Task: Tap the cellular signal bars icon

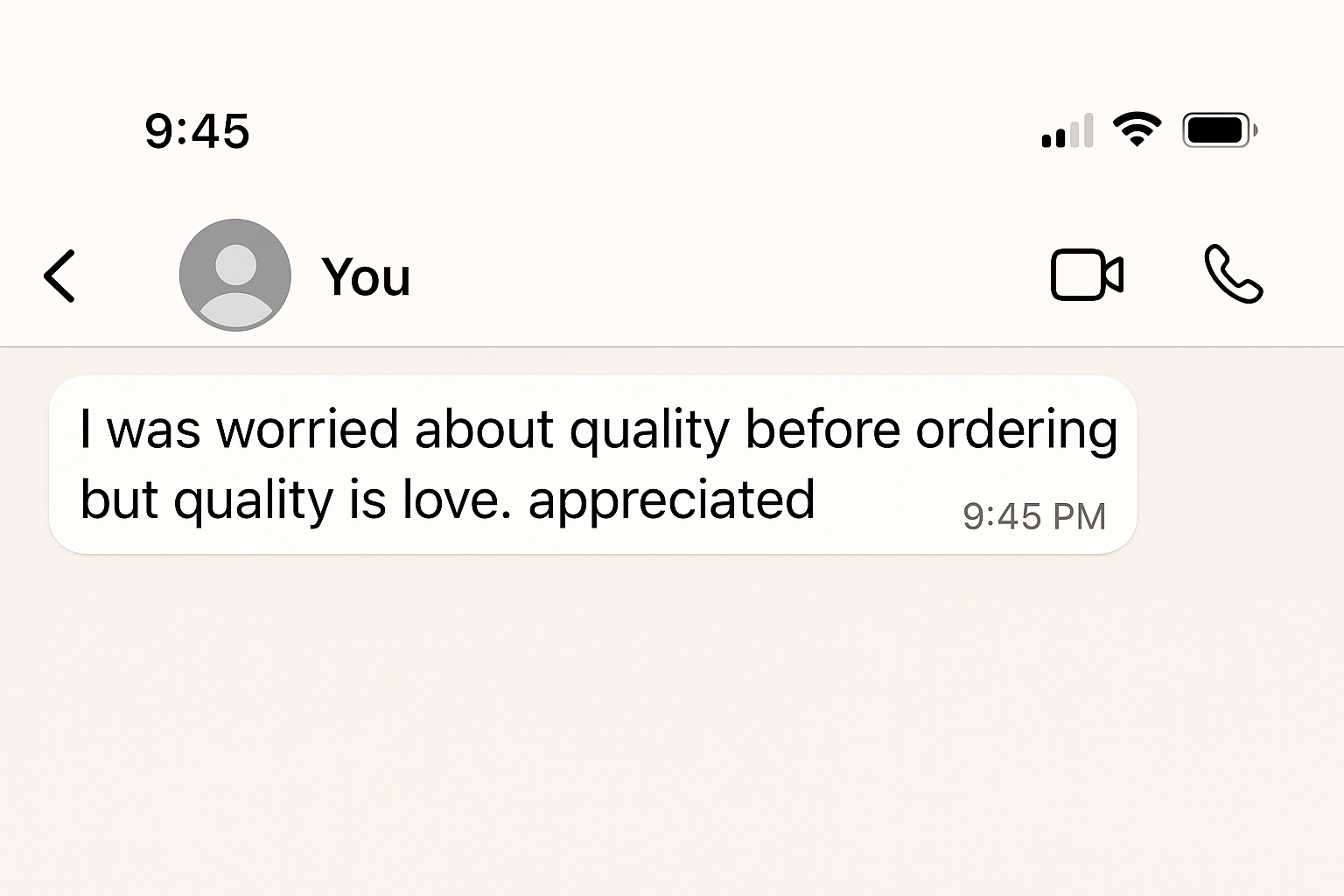Action: click(1067, 132)
